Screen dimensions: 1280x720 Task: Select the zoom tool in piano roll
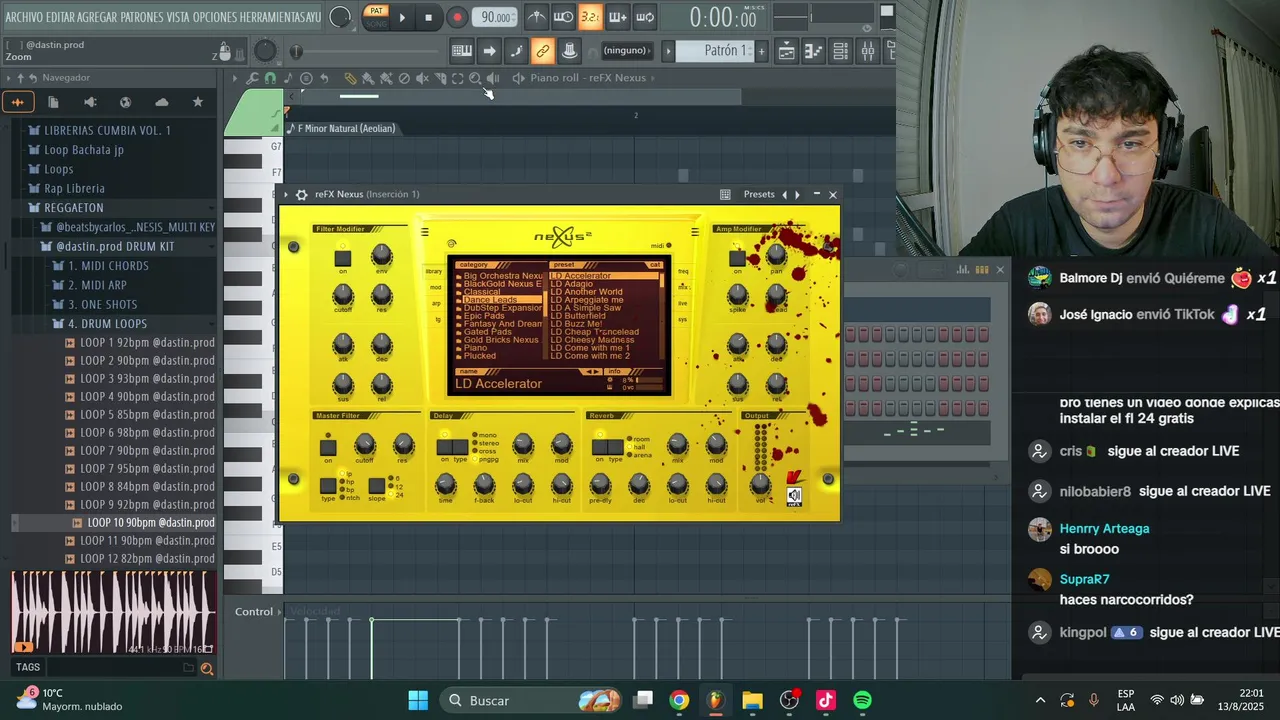[x=475, y=78]
